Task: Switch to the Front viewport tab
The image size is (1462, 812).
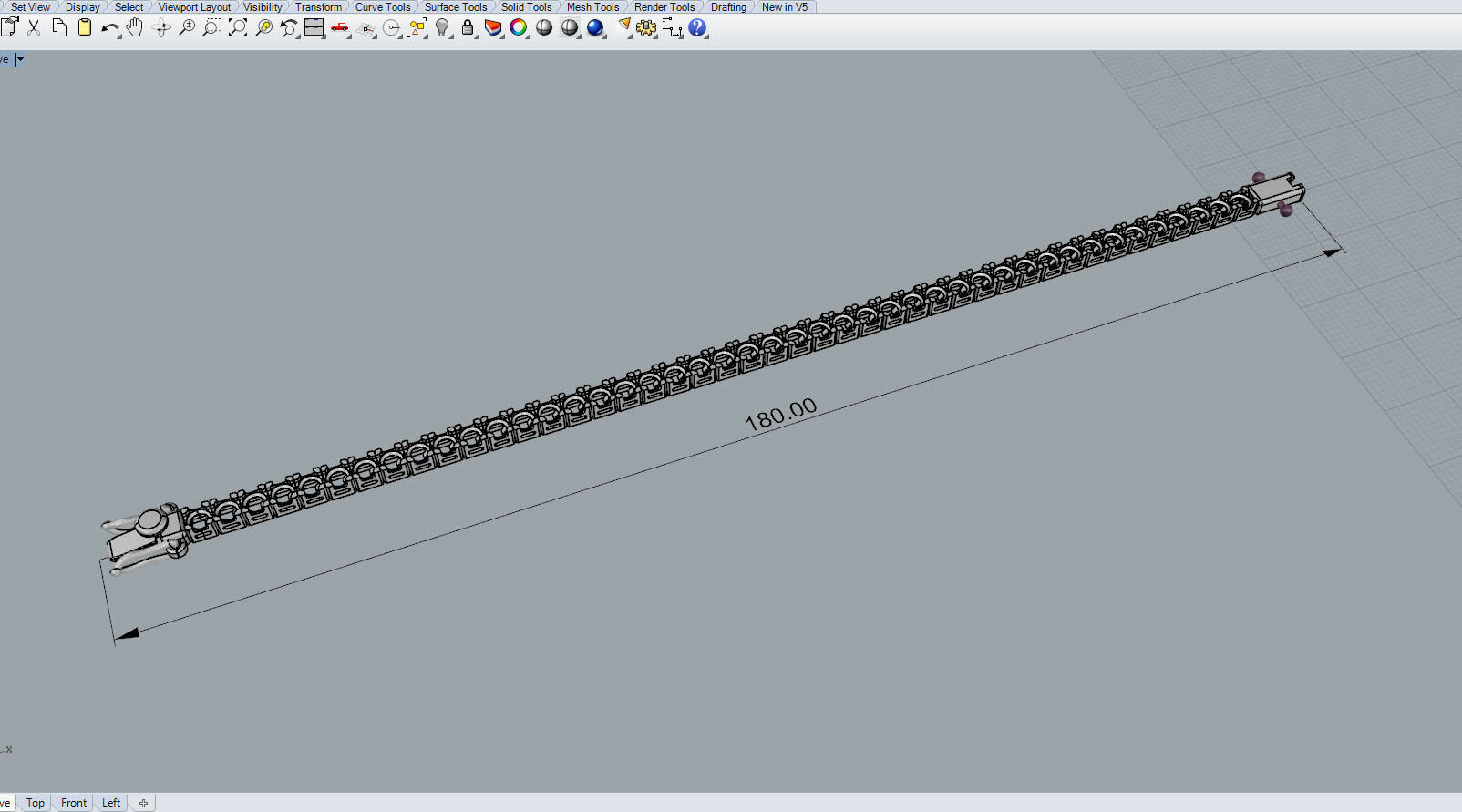Action: (74, 803)
